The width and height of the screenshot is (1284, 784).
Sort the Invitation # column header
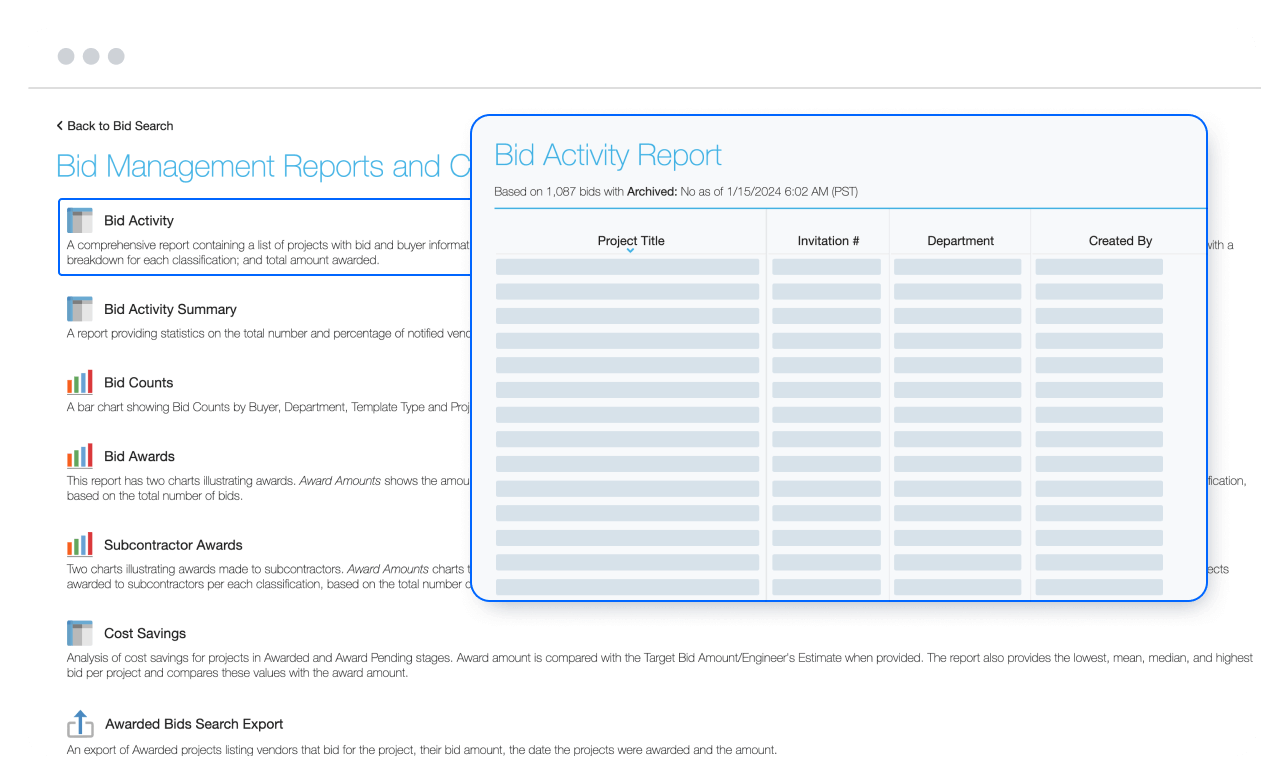point(828,240)
